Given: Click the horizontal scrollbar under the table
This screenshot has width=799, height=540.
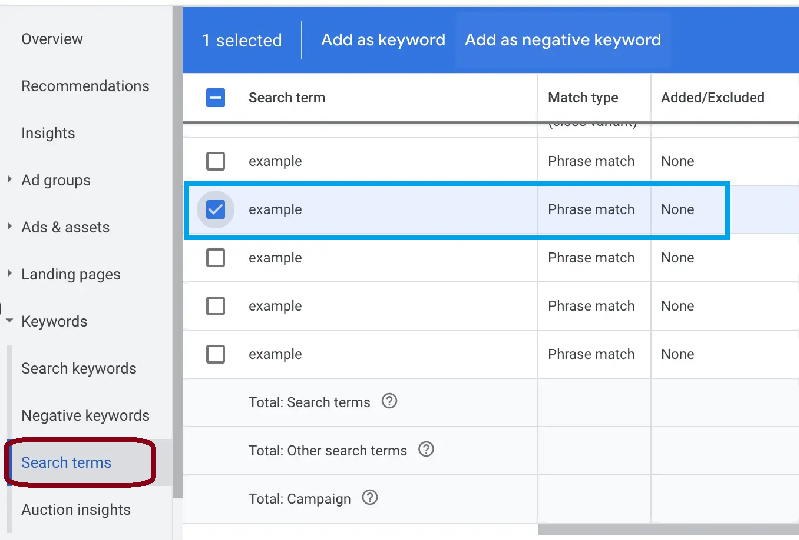Looking at the screenshot, I should pyautogui.click(x=668, y=530).
